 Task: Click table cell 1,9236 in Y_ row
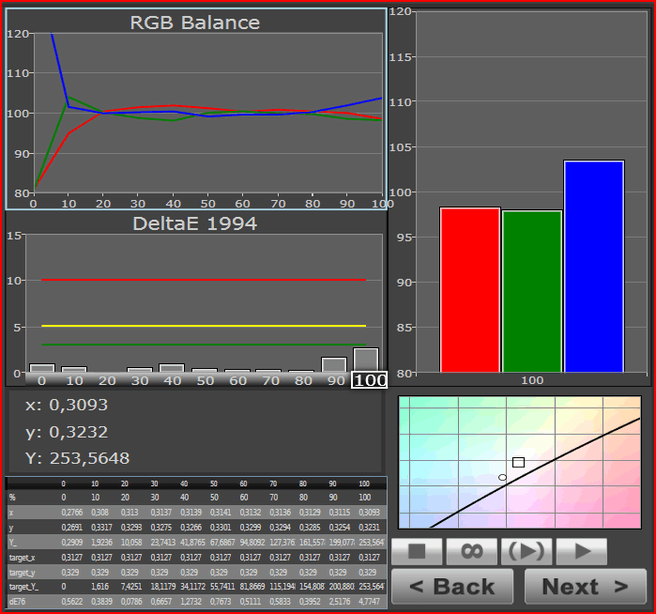[x=102, y=542]
